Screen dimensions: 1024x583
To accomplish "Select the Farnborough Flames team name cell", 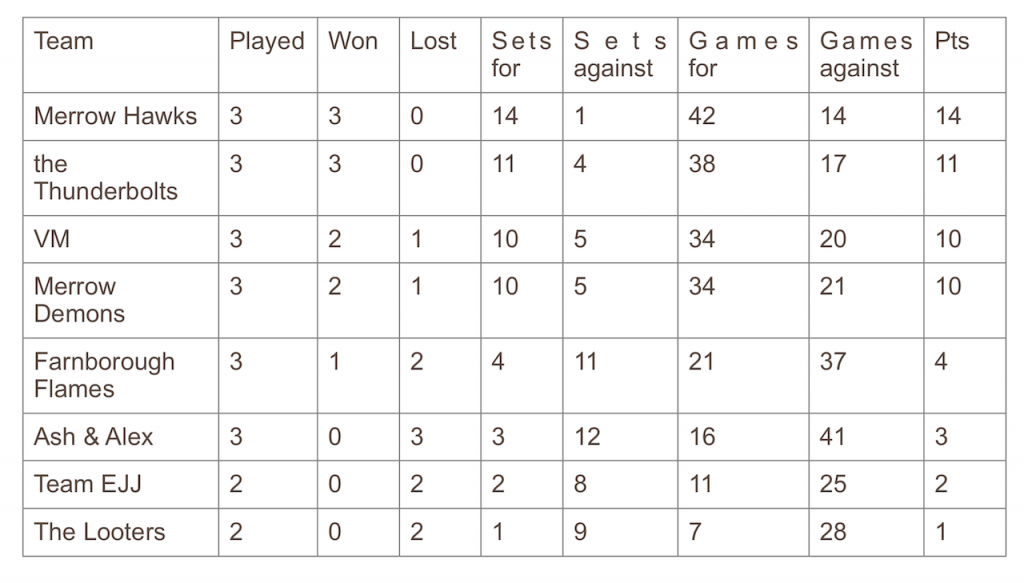I will coord(104,375).
